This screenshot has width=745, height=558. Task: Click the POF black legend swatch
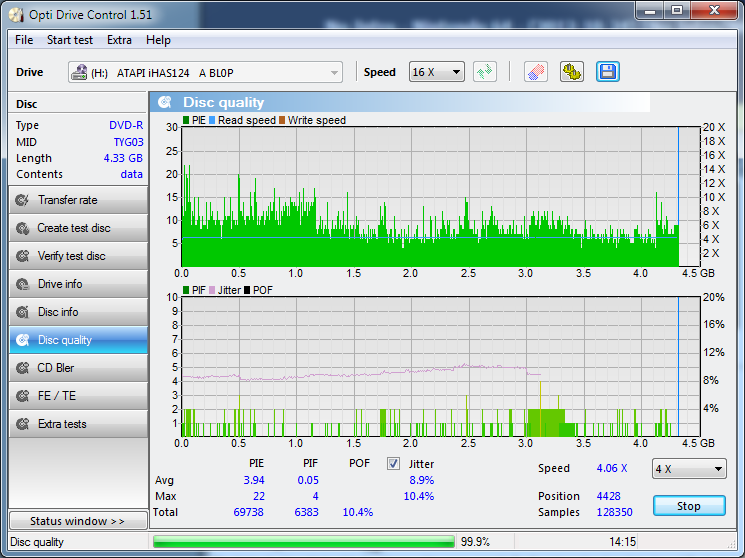[x=247, y=290]
